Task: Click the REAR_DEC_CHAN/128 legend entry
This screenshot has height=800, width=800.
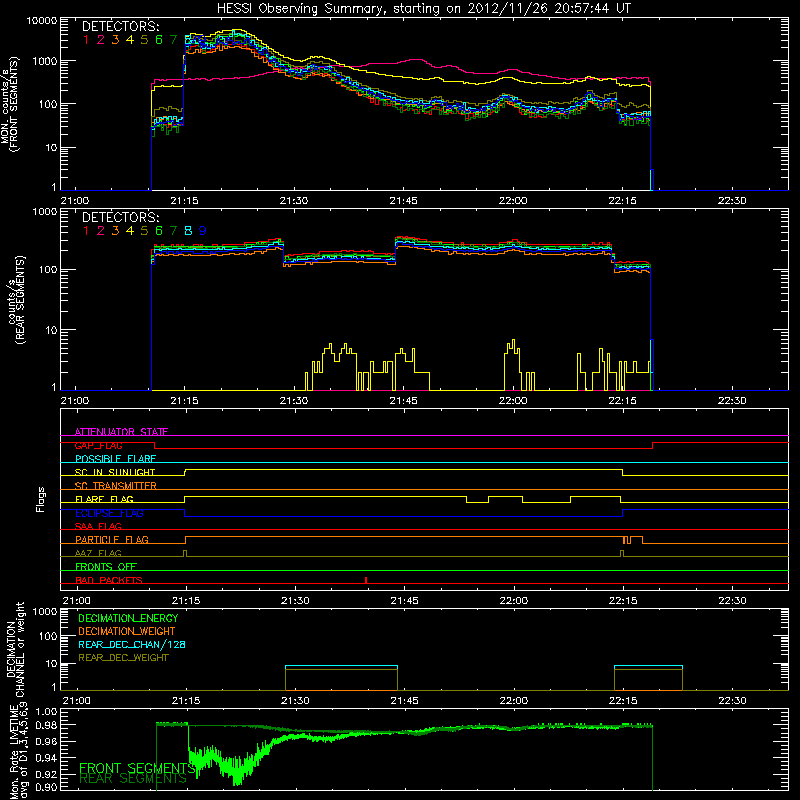Action: click(132, 644)
